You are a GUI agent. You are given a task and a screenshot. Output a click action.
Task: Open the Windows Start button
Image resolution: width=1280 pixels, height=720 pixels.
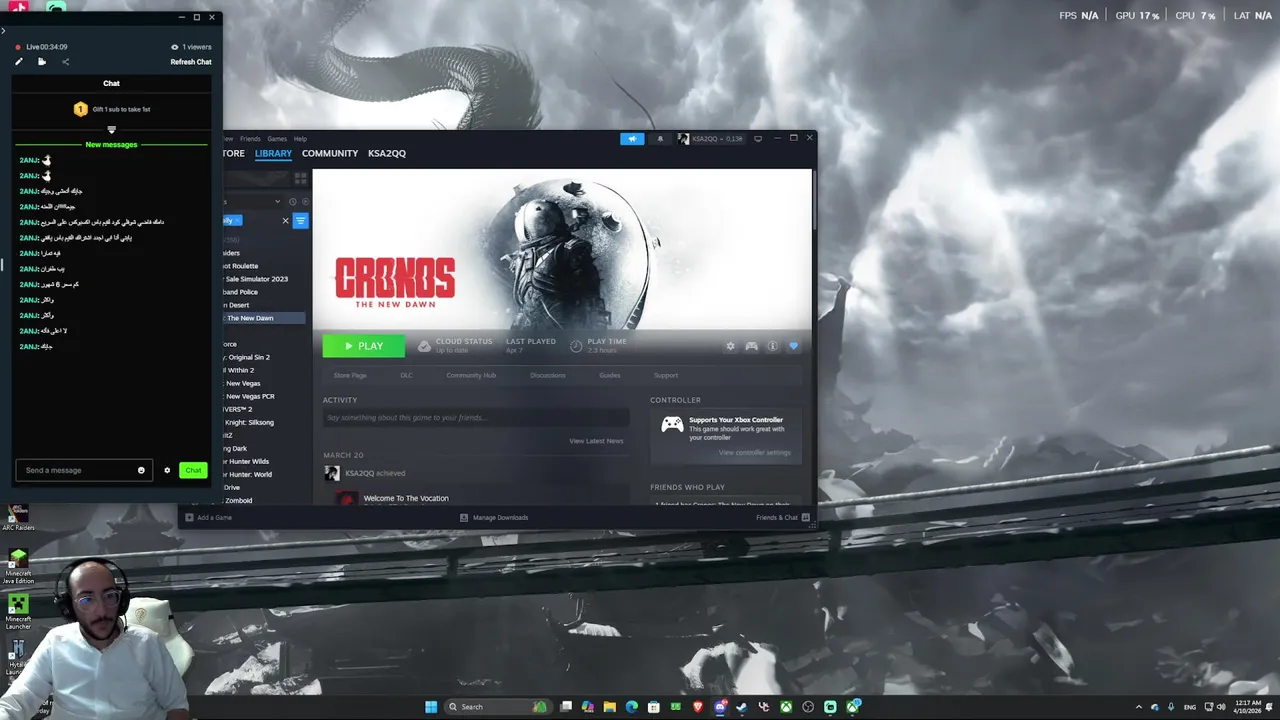(x=431, y=707)
